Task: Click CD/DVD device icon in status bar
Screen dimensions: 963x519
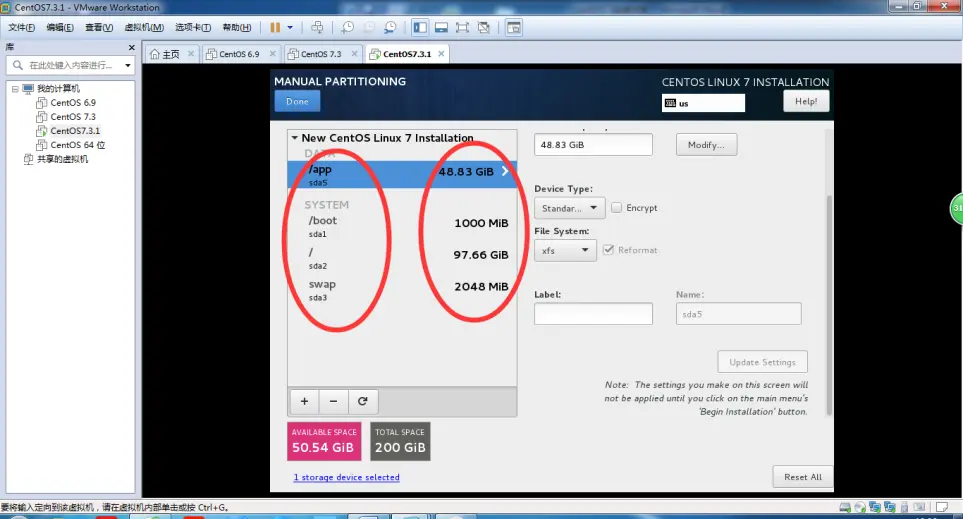Action: coord(860,507)
